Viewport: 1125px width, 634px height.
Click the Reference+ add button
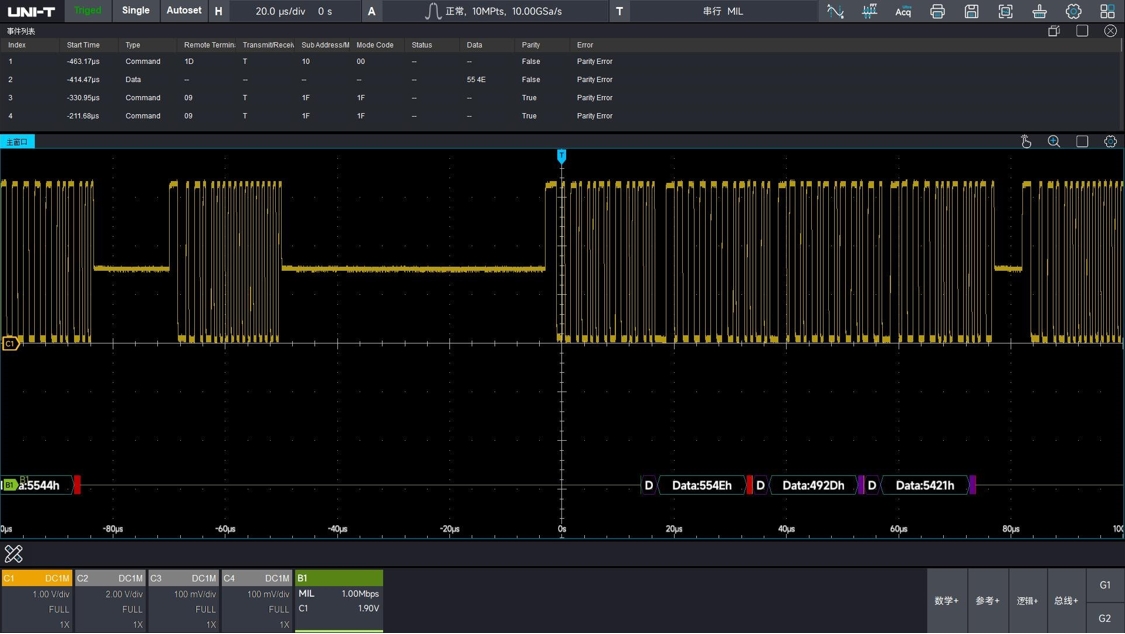click(x=987, y=600)
